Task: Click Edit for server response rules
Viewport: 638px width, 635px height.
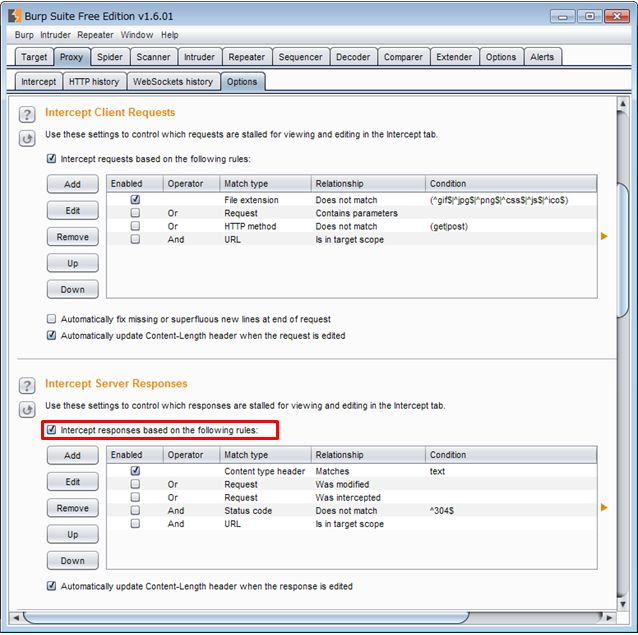Action: point(72,482)
